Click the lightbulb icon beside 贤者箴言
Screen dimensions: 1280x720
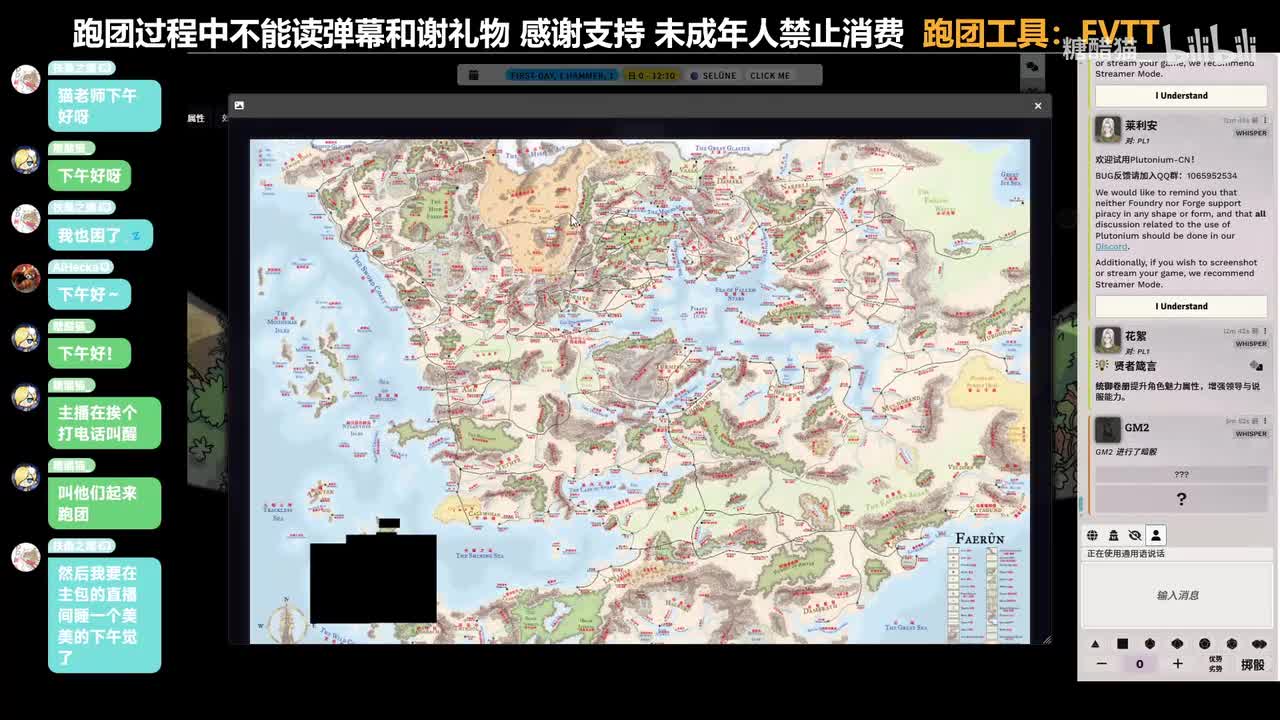1102,366
